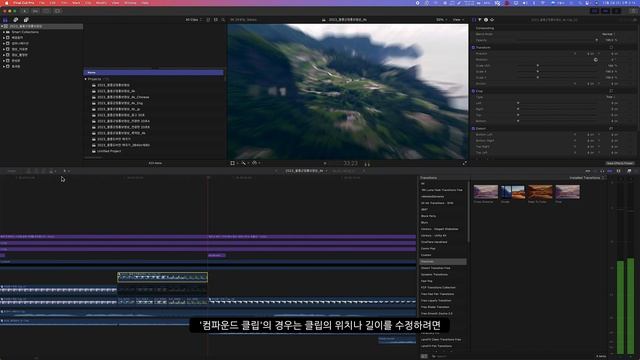
Task: Open the Blend Mode Normal dropdown
Action: [x=608, y=34]
